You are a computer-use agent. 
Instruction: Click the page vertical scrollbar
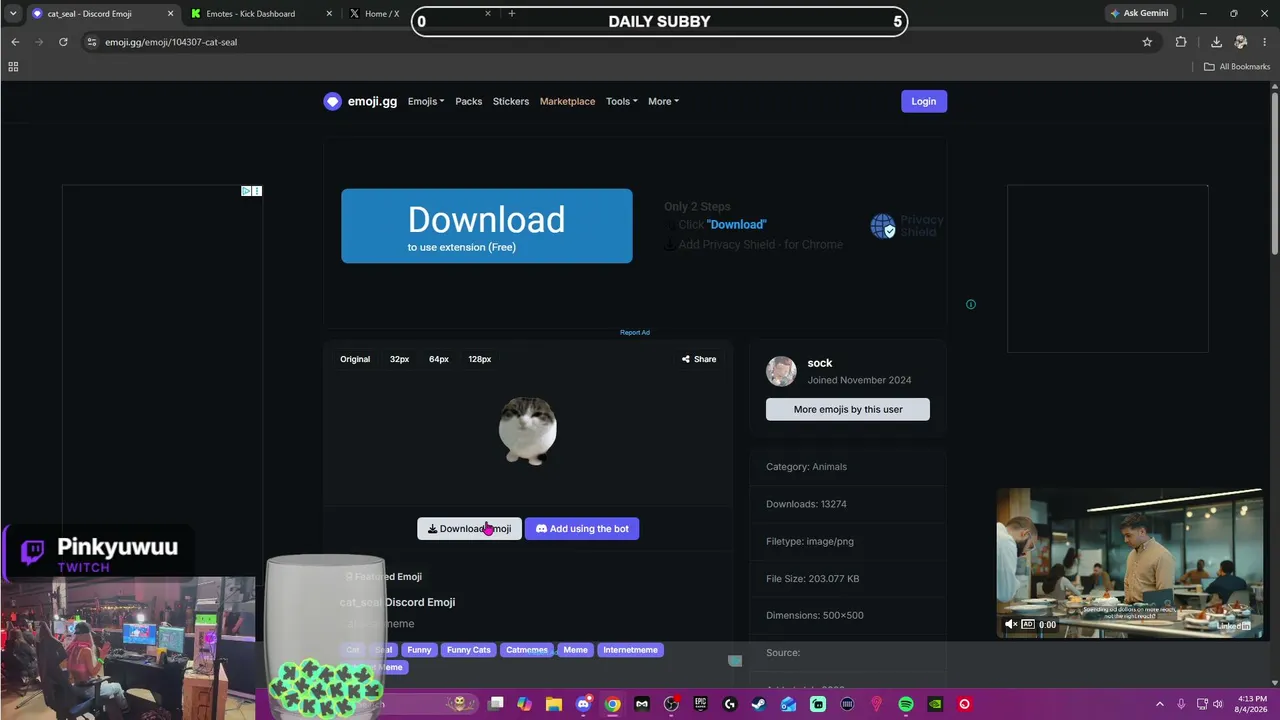(x=1274, y=175)
